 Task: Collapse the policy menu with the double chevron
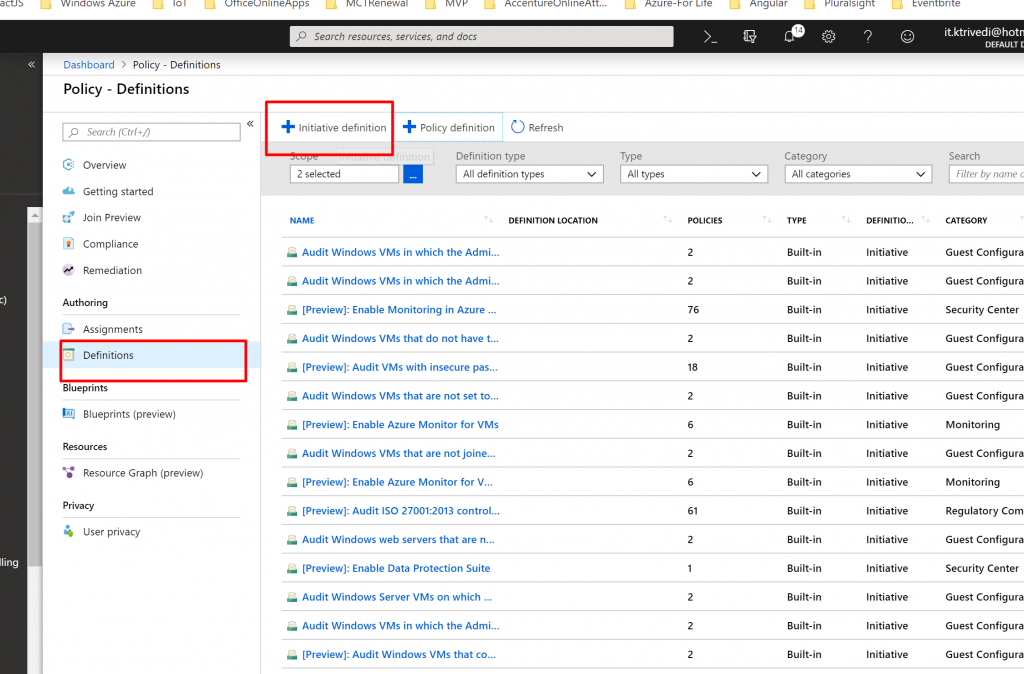click(x=250, y=124)
